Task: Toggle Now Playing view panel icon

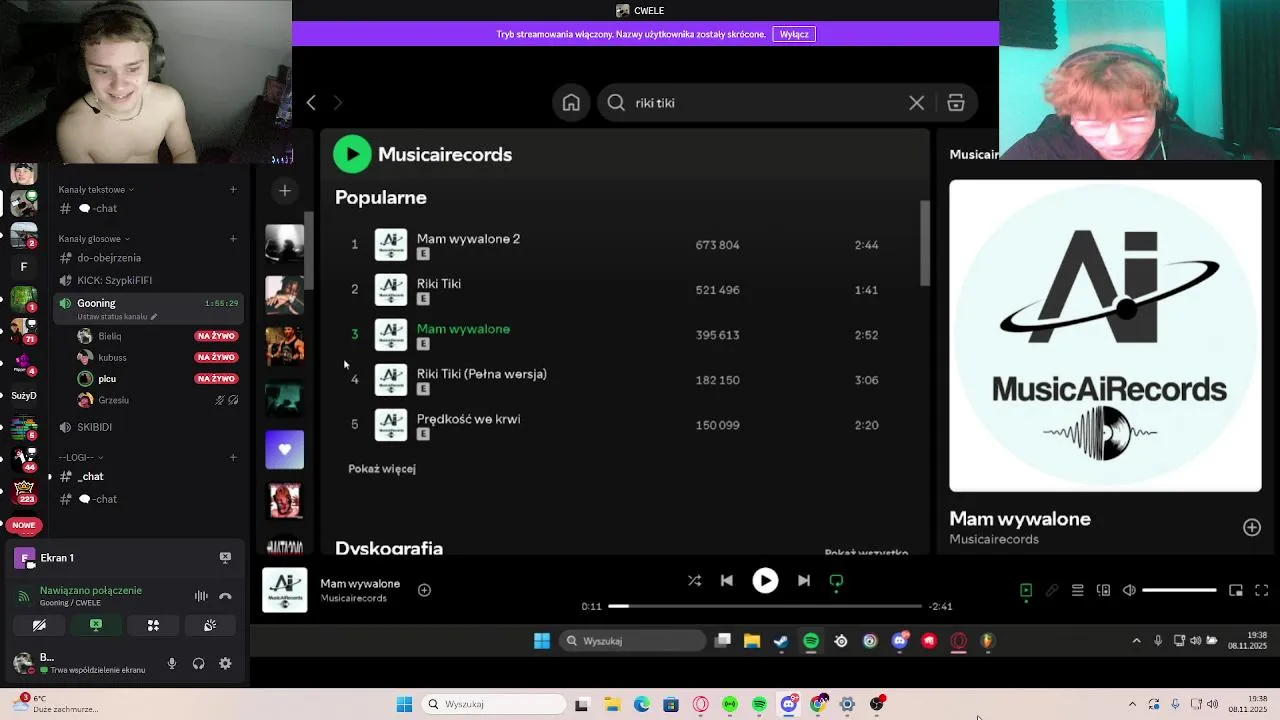Action: click(1026, 590)
